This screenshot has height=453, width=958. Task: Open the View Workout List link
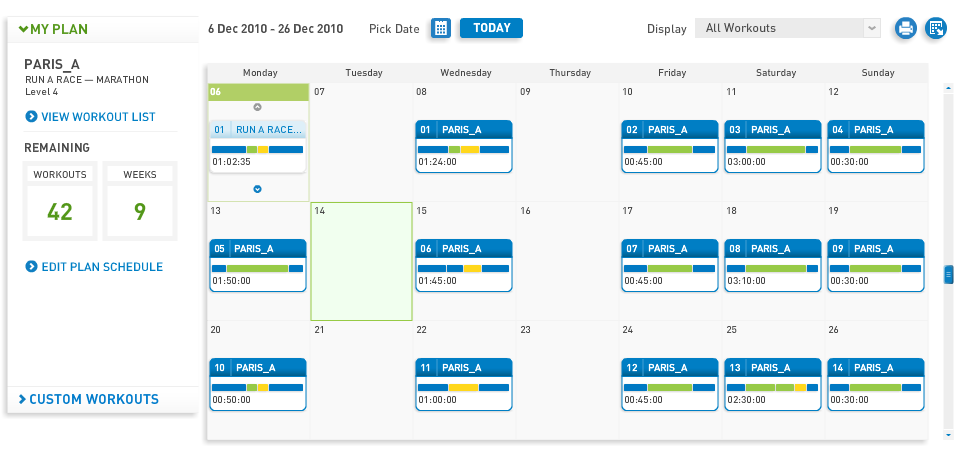click(98, 117)
